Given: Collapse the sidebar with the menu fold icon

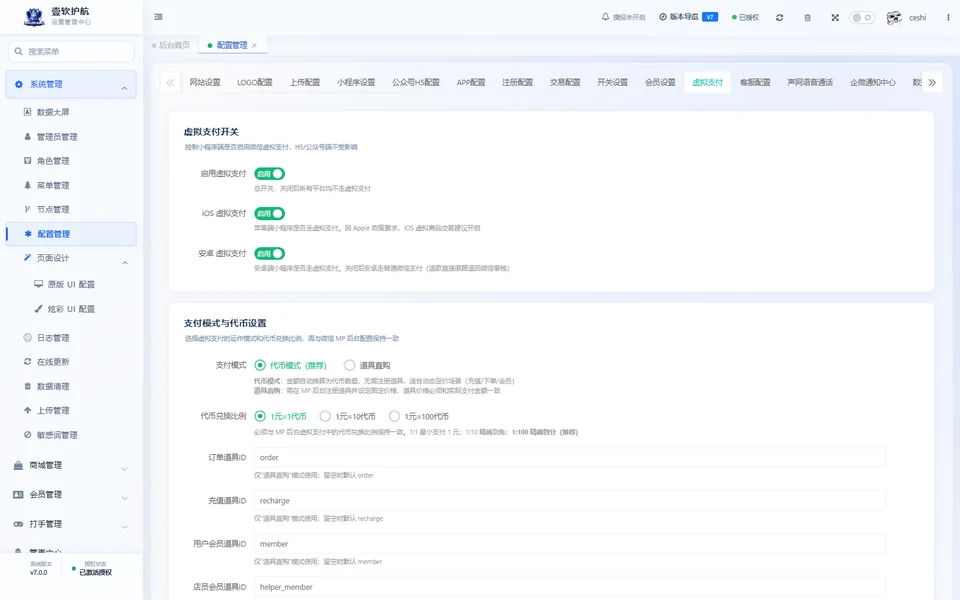Looking at the screenshot, I should click(159, 17).
